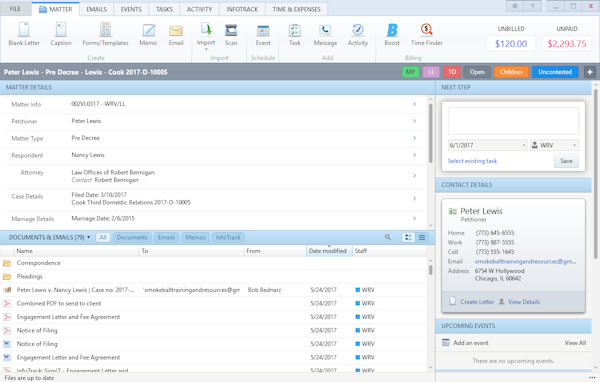The height and width of the screenshot is (382, 600).
Task: Sort by Date modified column
Action: point(329,251)
